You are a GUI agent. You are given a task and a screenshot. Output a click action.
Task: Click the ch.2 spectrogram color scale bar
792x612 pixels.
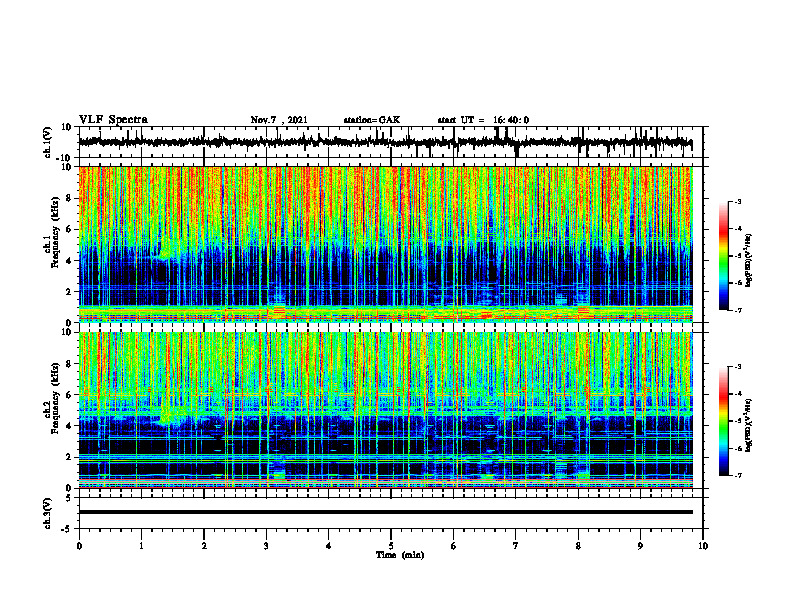724,421
